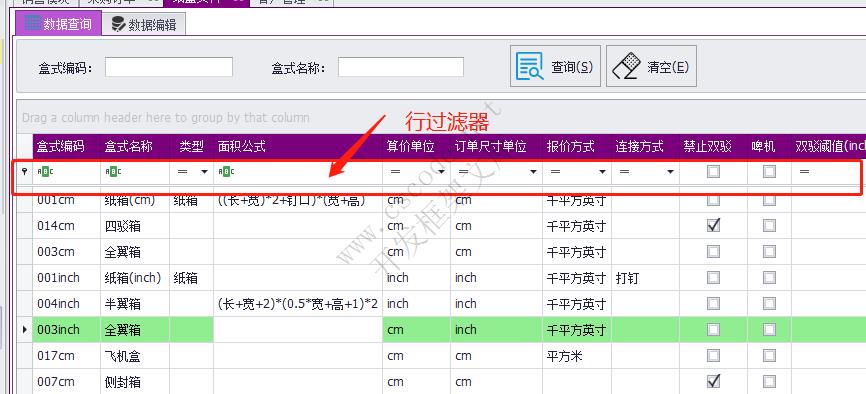Viewport: 866px width, 394px height.
Task: Click 千平方英寸 cell in 014cm row
Action: coord(577,225)
